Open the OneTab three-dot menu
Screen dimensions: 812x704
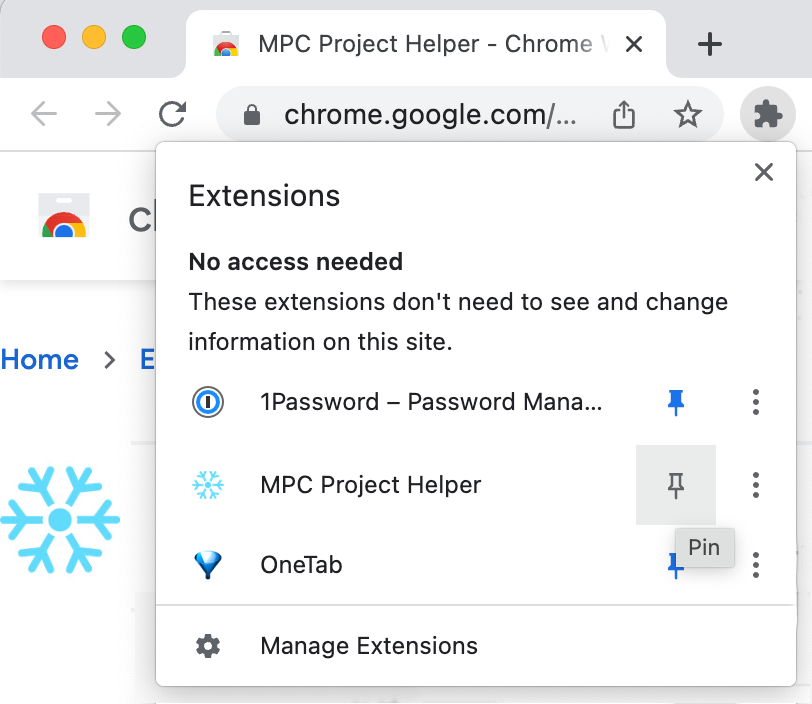click(756, 565)
